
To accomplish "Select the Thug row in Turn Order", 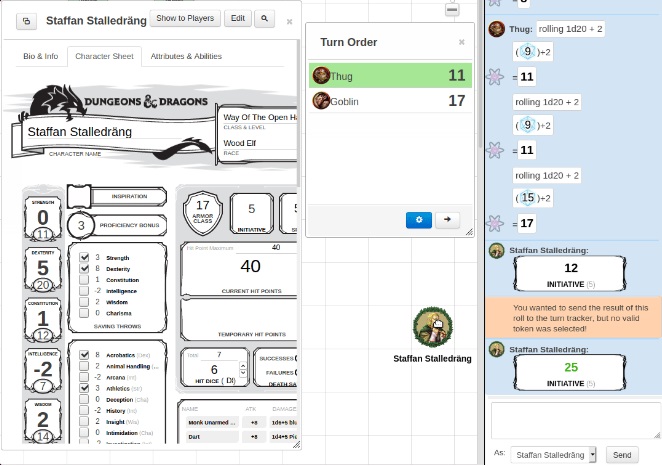I will (x=390, y=76).
